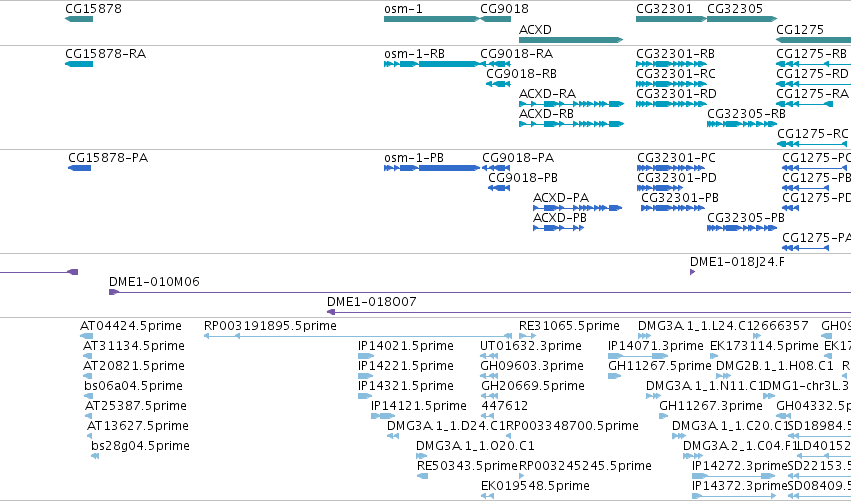Click transcript CG32301-RC

pos(676,74)
